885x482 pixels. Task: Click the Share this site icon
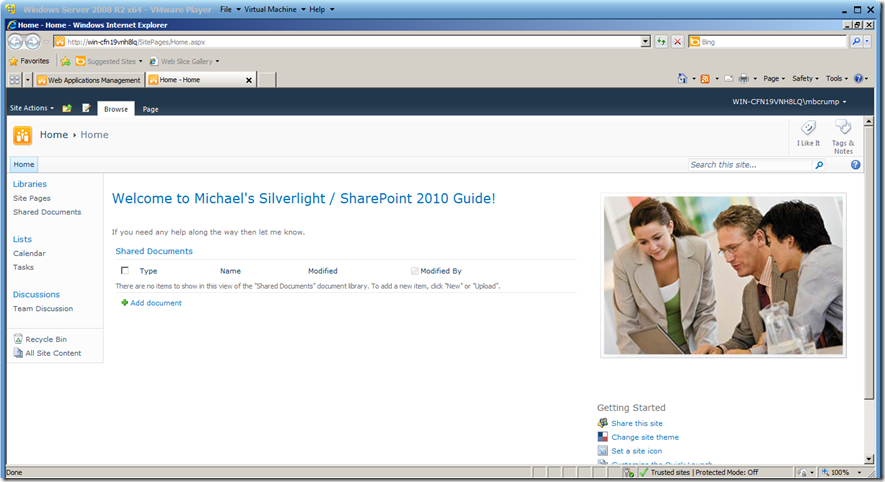[x=603, y=423]
